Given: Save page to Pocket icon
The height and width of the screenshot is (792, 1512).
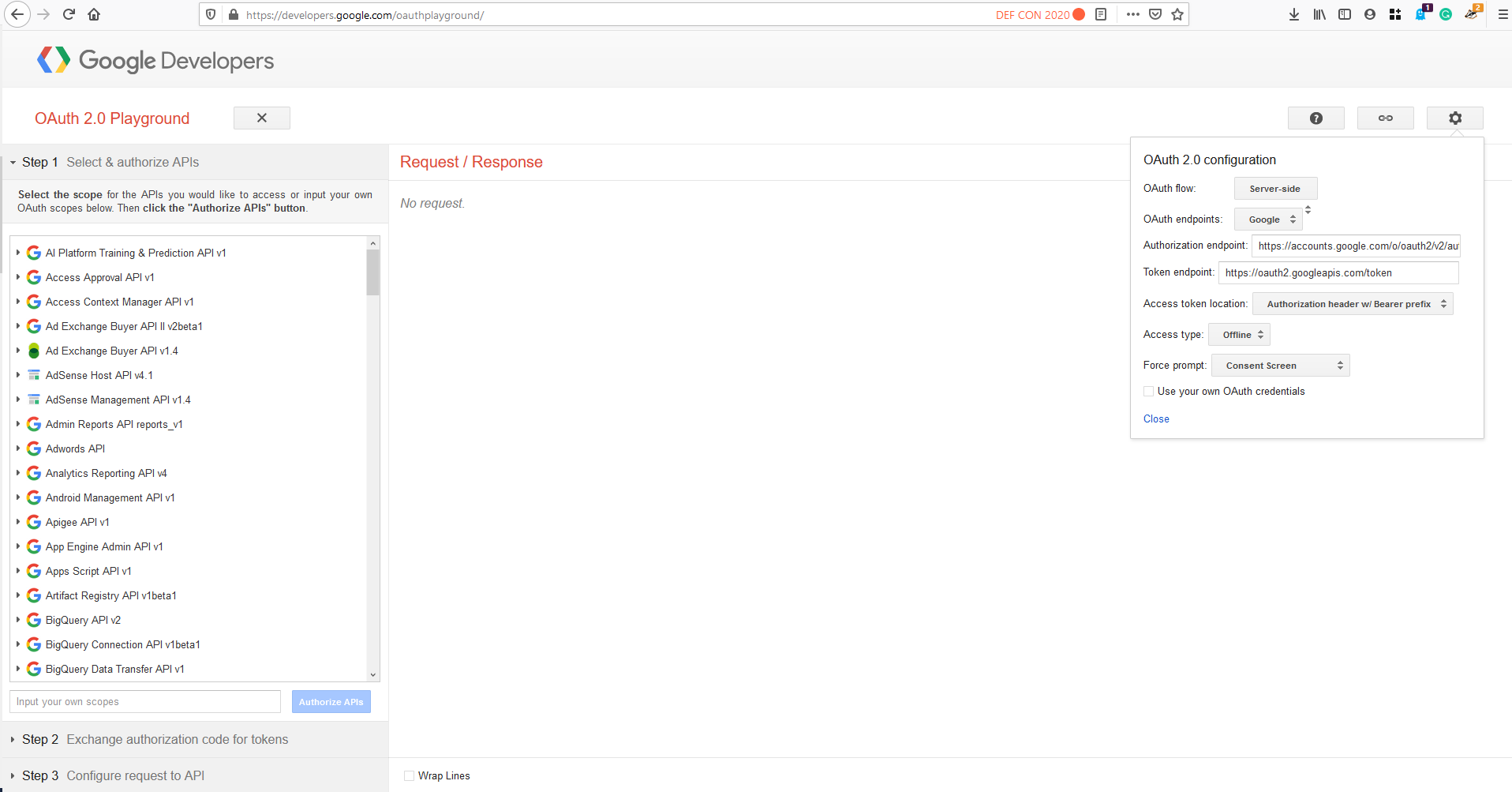Looking at the screenshot, I should point(1155,14).
